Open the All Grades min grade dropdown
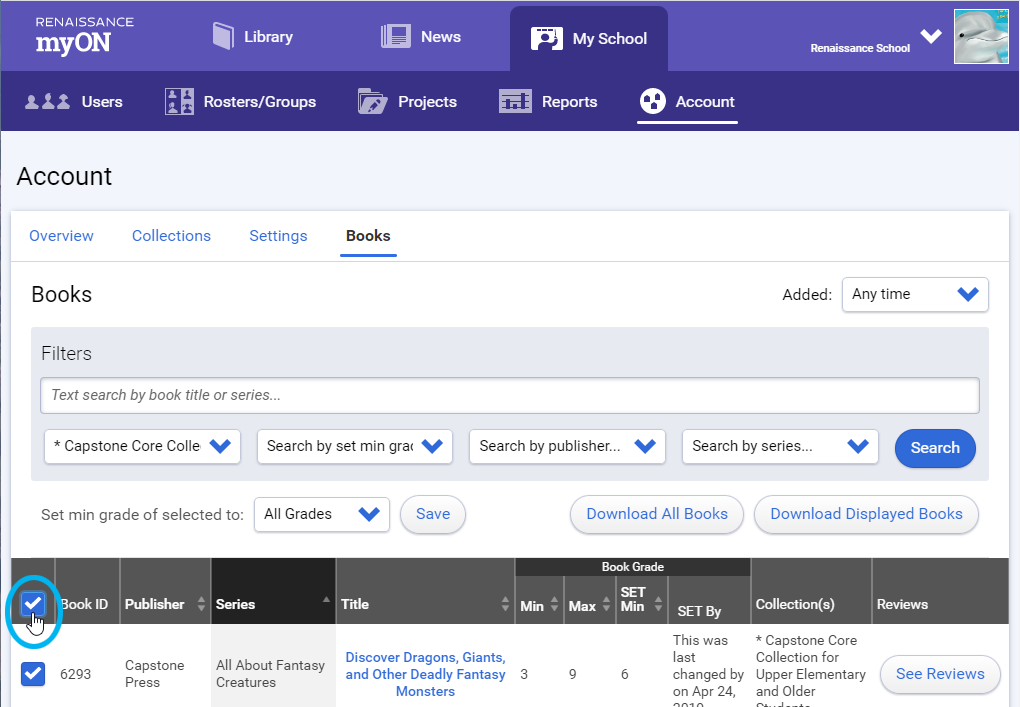The height and width of the screenshot is (707, 1020). coord(322,514)
